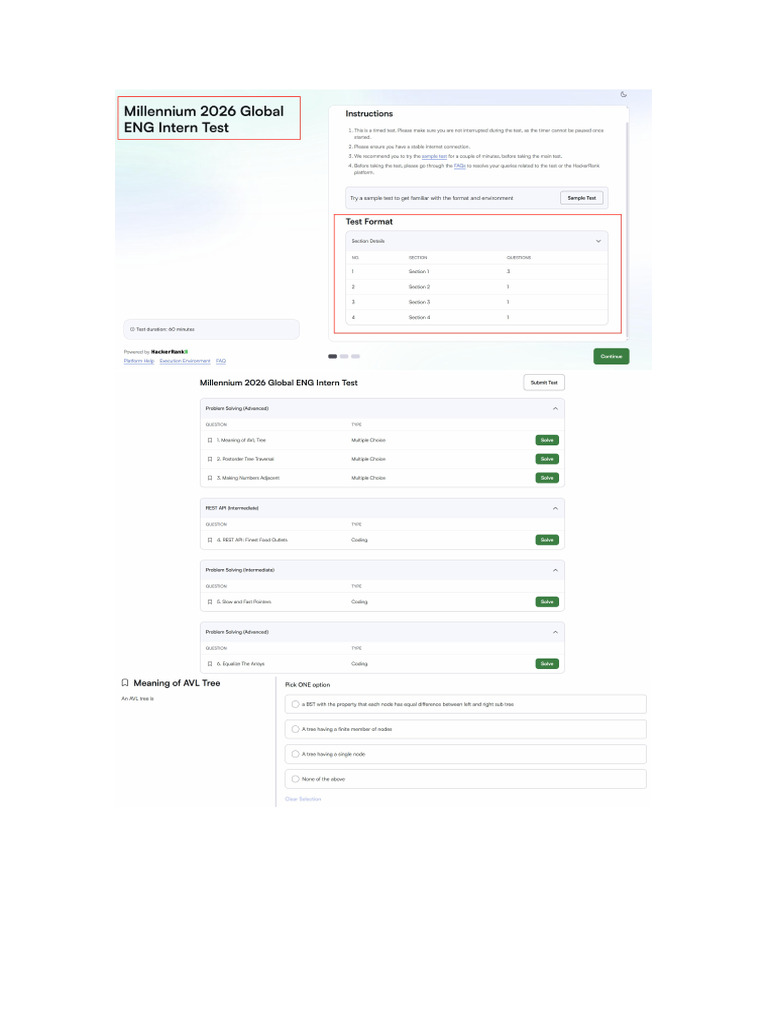Viewport: 768px width, 1024px height.
Task: Click the Clear Selection link
Action: pyautogui.click(x=303, y=799)
